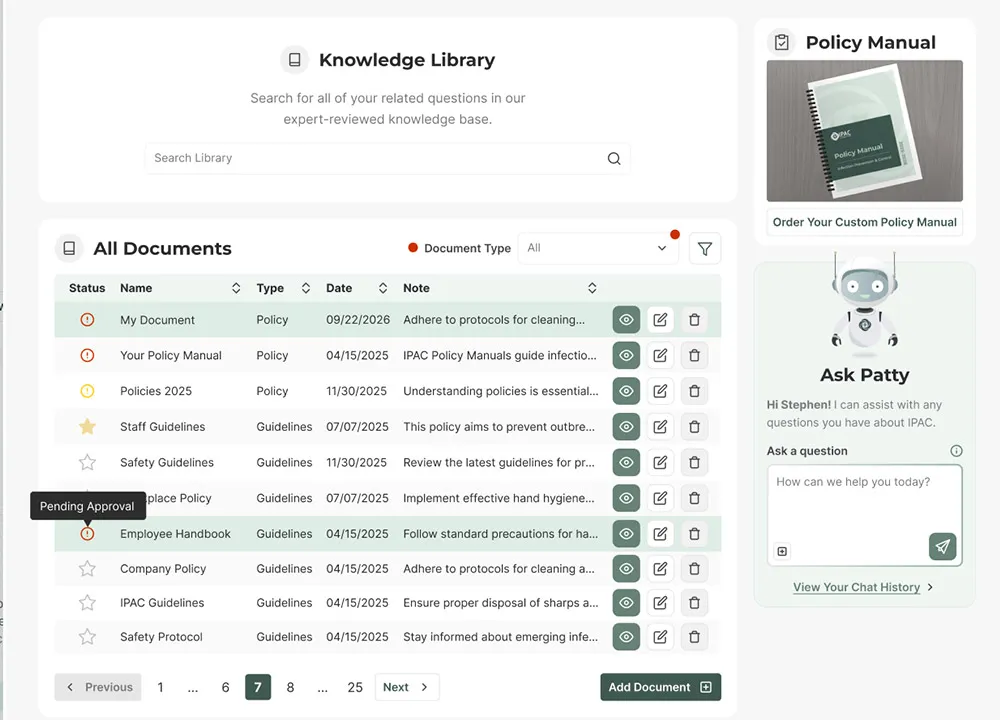The image size is (1000, 720).
Task: Open the search icon in the library search bar
Action: pyautogui.click(x=614, y=158)
